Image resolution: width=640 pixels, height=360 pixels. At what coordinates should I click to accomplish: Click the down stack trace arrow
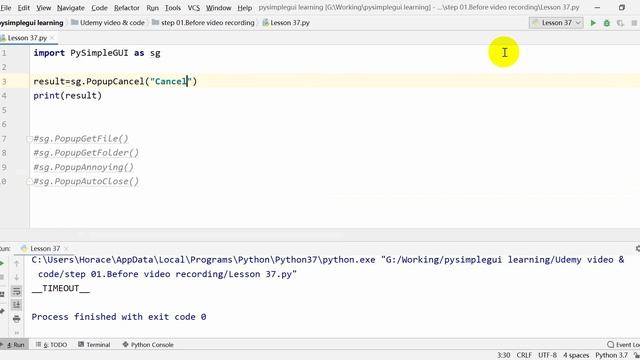click(16, 278)
